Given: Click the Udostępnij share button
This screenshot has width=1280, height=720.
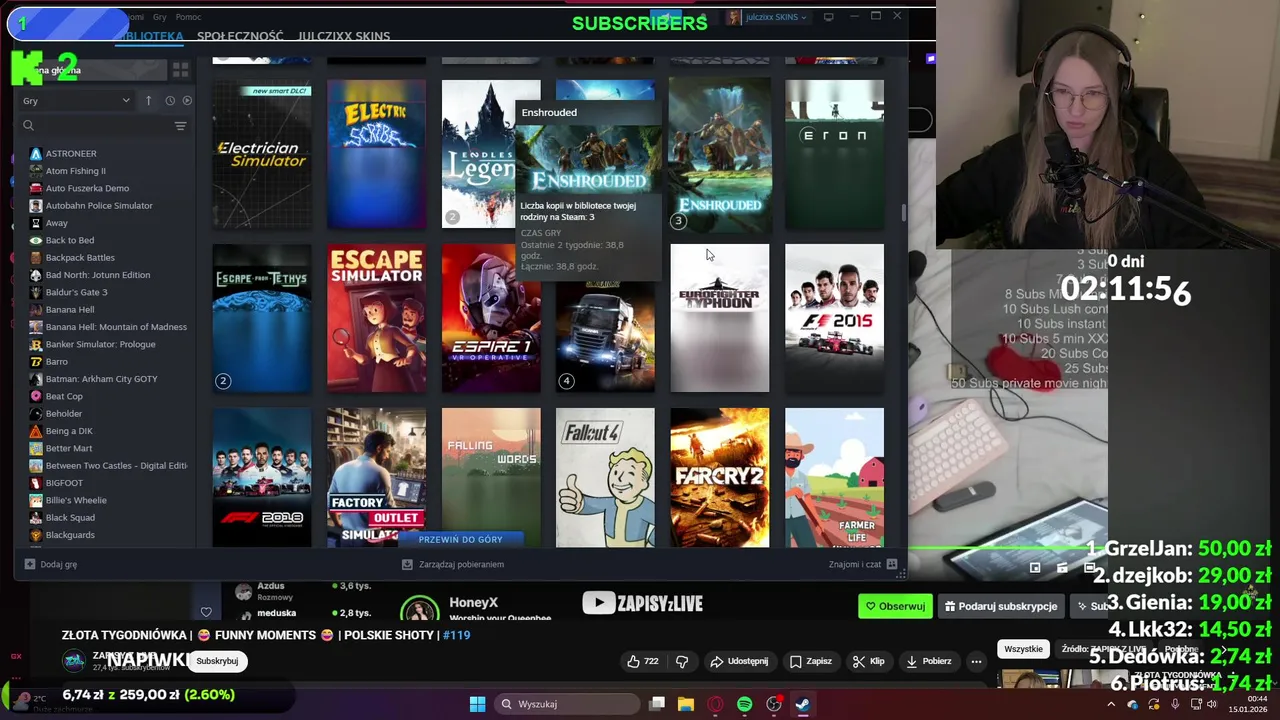Looking at the screenshot, I should pos(738,661).
